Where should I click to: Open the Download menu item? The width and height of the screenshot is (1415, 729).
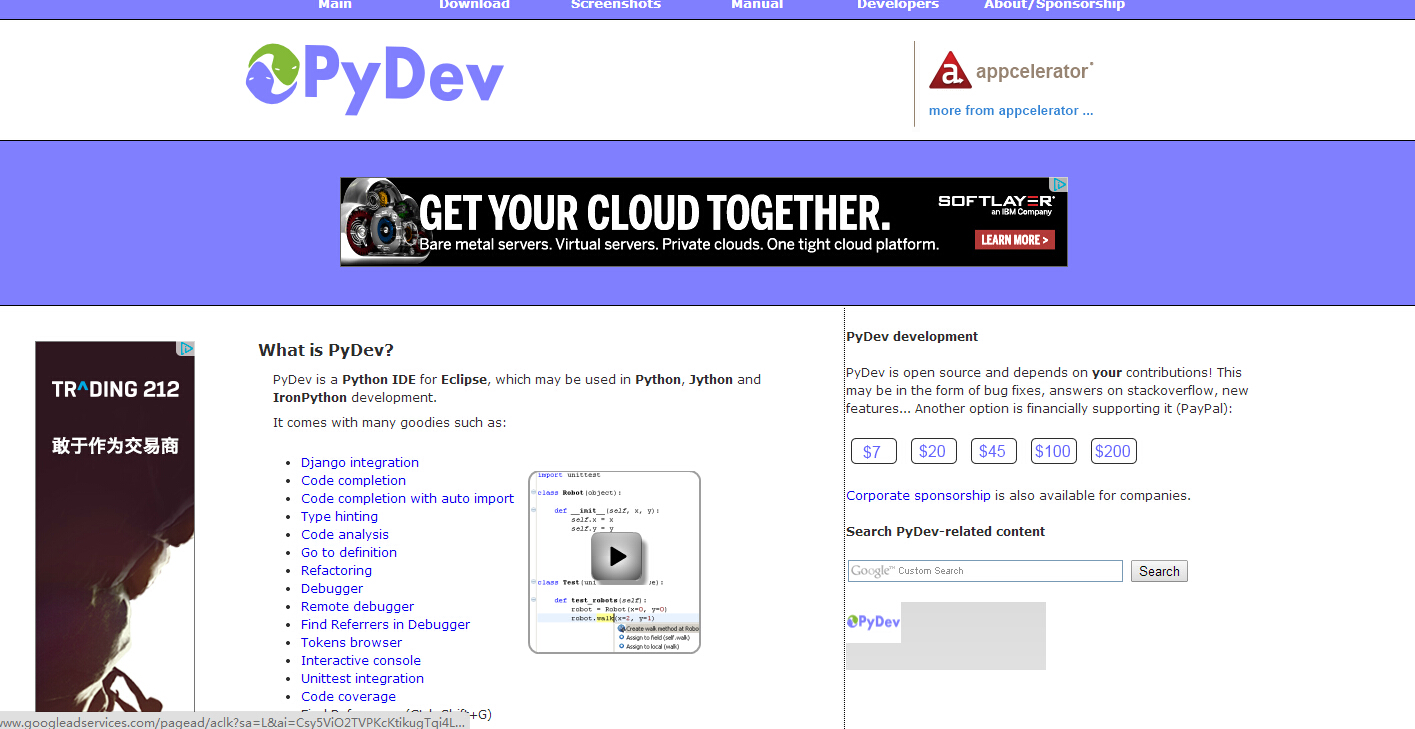[474, 5]
